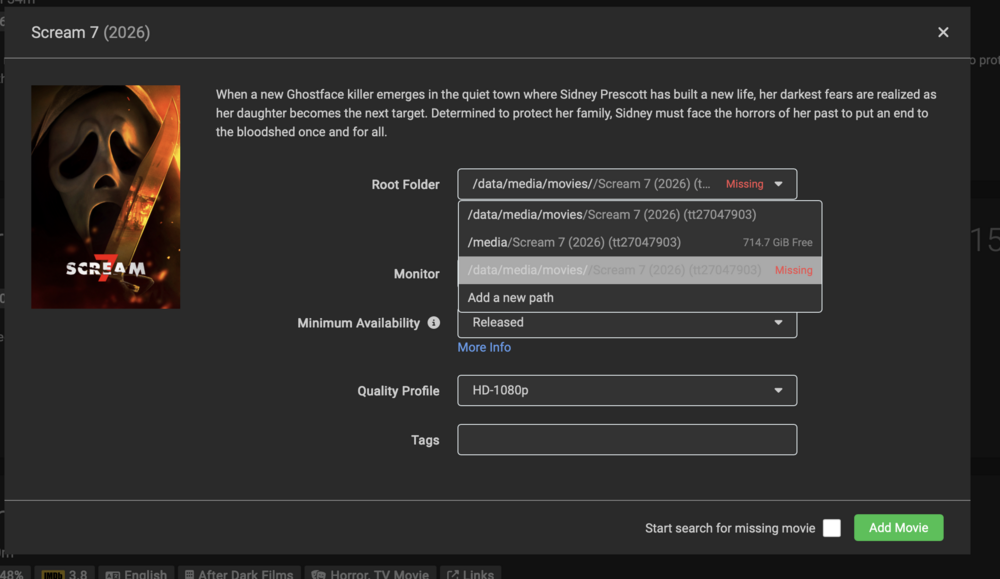This screenshot has width=1000, height=579.
Task: Click the After Dark Films studio icon
Action: 189,575
